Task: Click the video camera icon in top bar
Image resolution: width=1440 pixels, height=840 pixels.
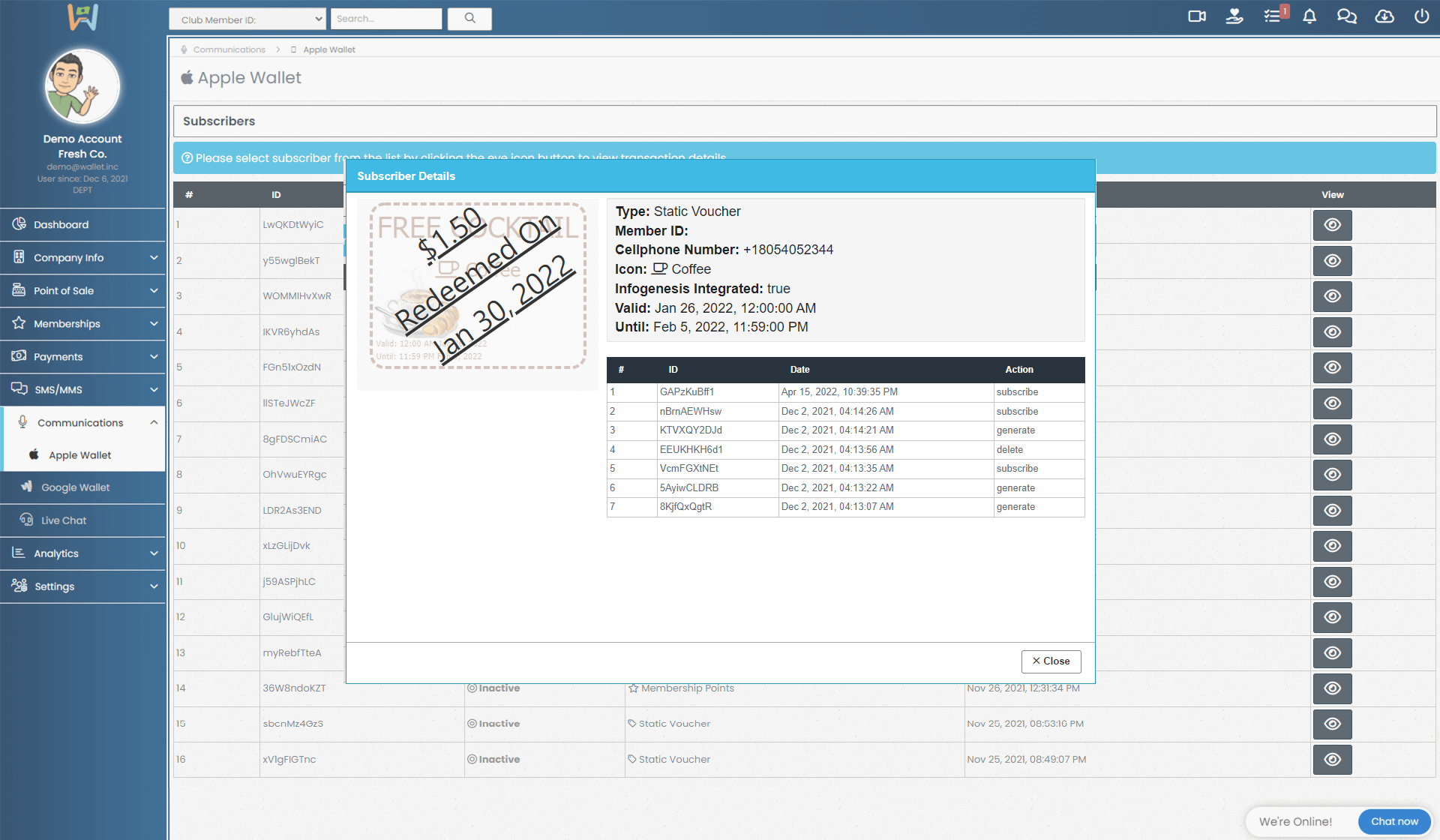Action: point(1197,16)
